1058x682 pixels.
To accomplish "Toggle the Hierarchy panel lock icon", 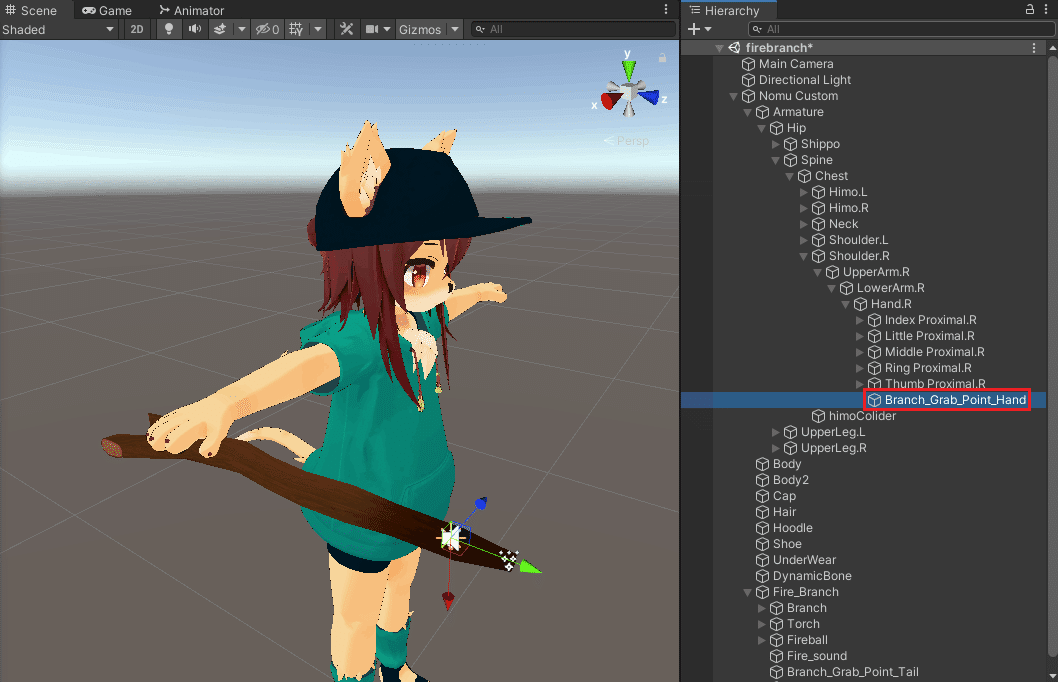I will click(x=1030, y=9).
